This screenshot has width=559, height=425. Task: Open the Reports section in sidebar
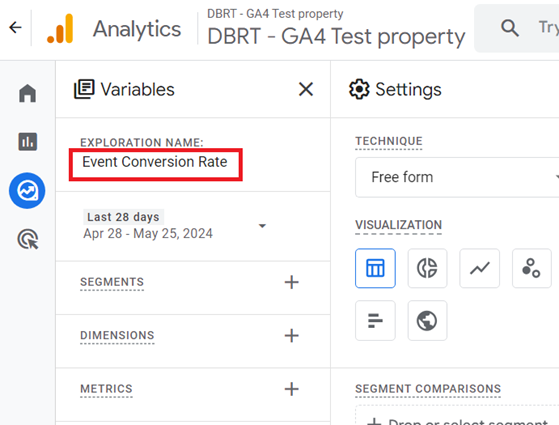pos(27,142)
